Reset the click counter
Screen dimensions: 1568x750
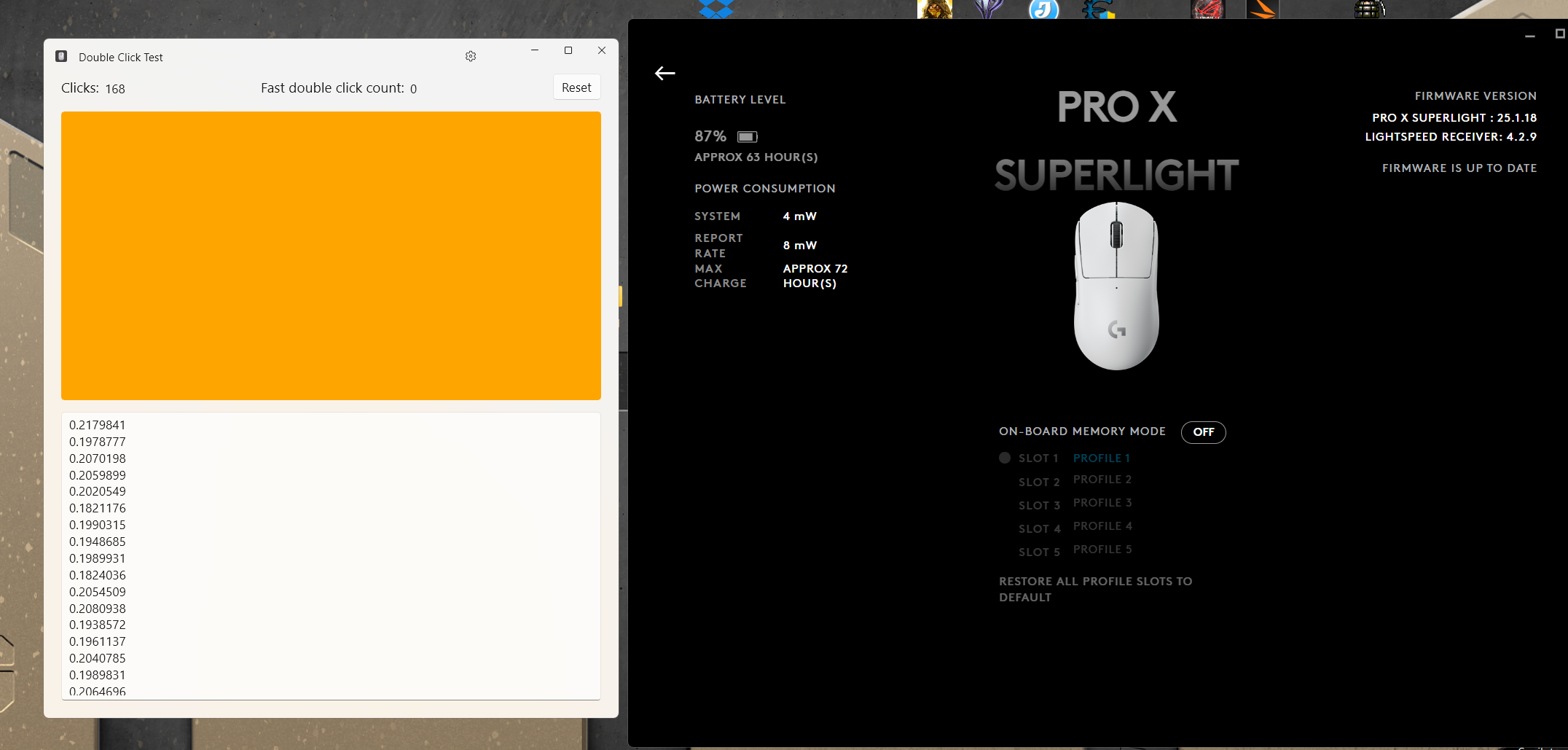[x=576, y=87]
